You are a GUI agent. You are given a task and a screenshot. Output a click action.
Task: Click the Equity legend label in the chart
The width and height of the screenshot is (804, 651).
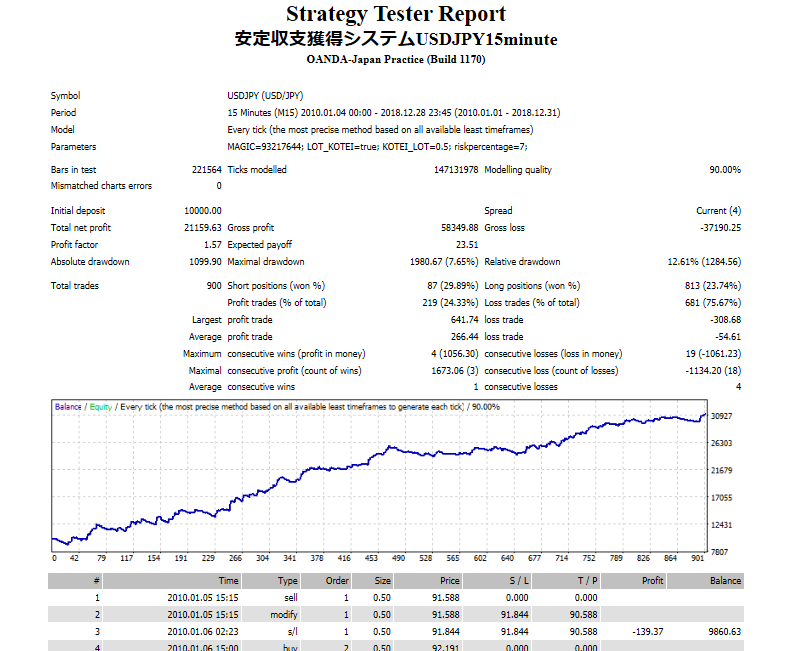(100, 407)
